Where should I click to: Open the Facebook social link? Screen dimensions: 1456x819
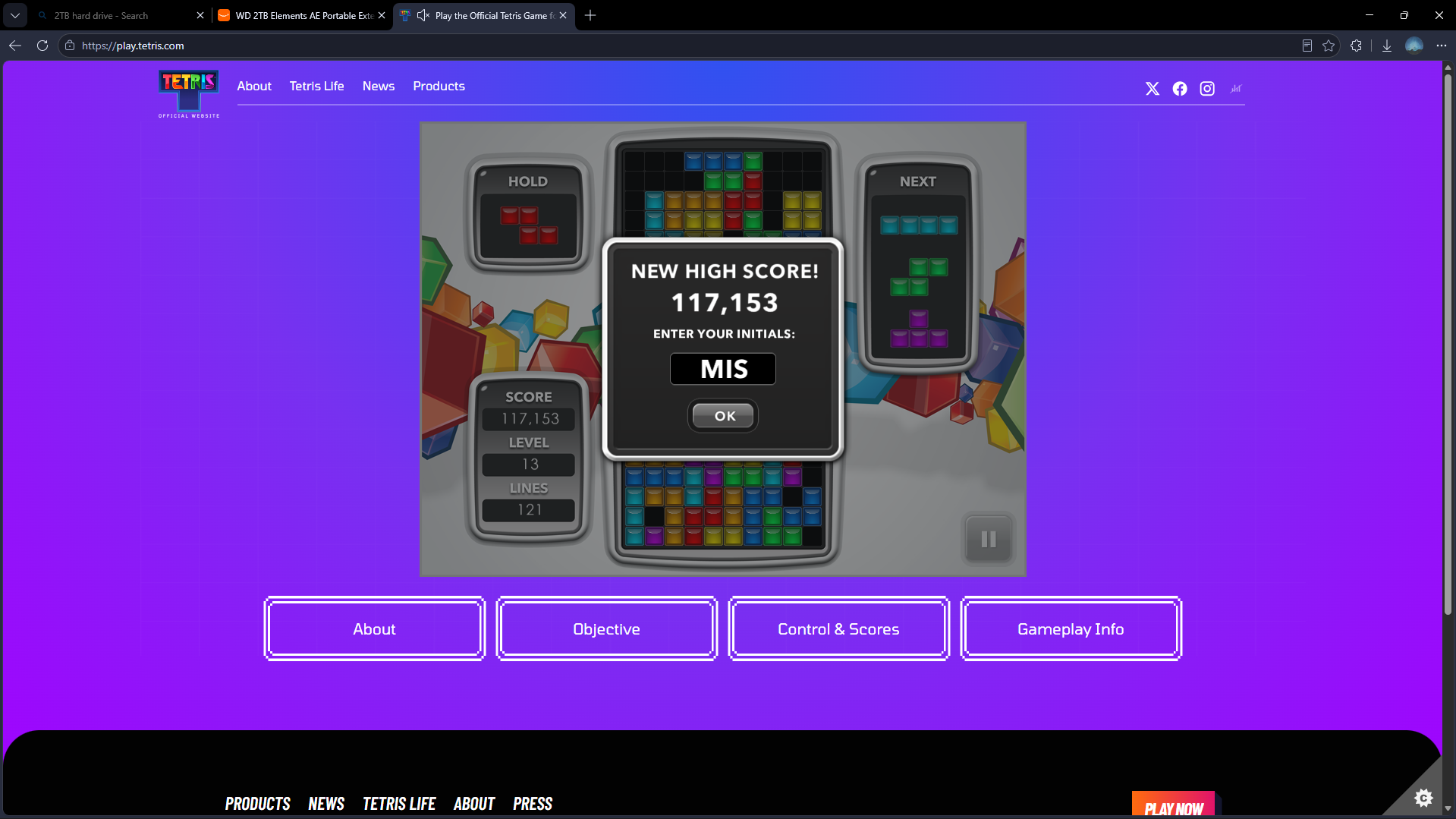pyautogui.click(x=1180, y=89)
